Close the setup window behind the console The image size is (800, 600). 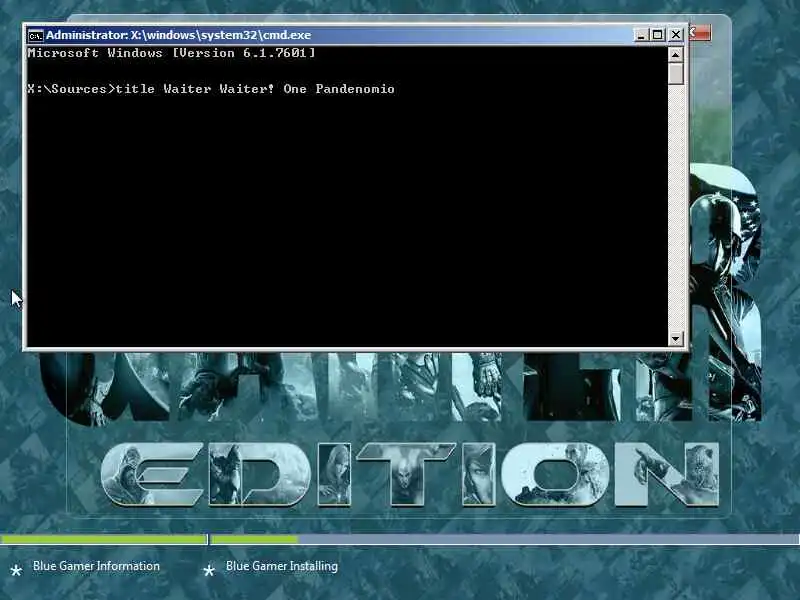(700, 33)
